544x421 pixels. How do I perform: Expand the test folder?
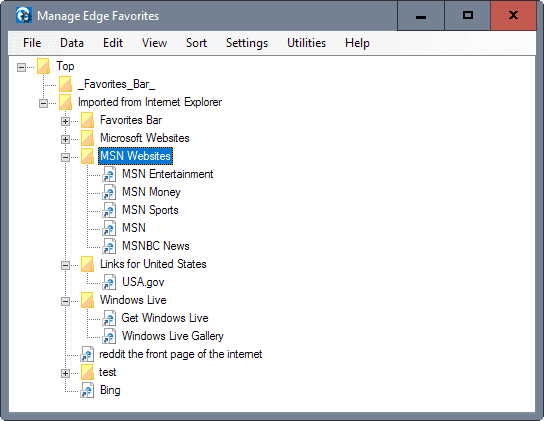tap(65, 373)
